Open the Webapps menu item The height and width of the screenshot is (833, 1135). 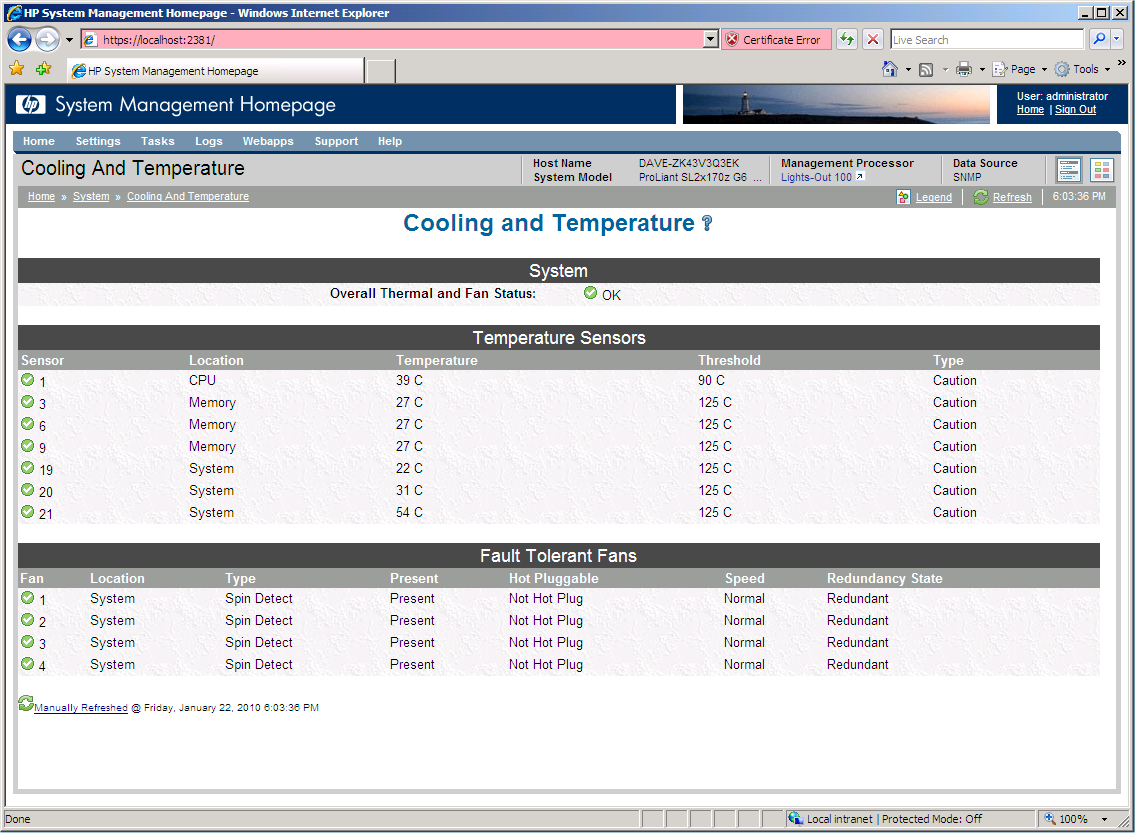[268, 141]
